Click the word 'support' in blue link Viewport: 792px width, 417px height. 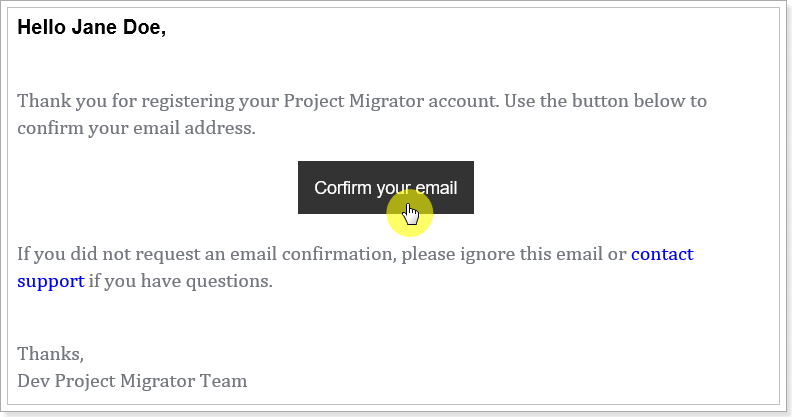pyautogui.click(x=51, y=281)
